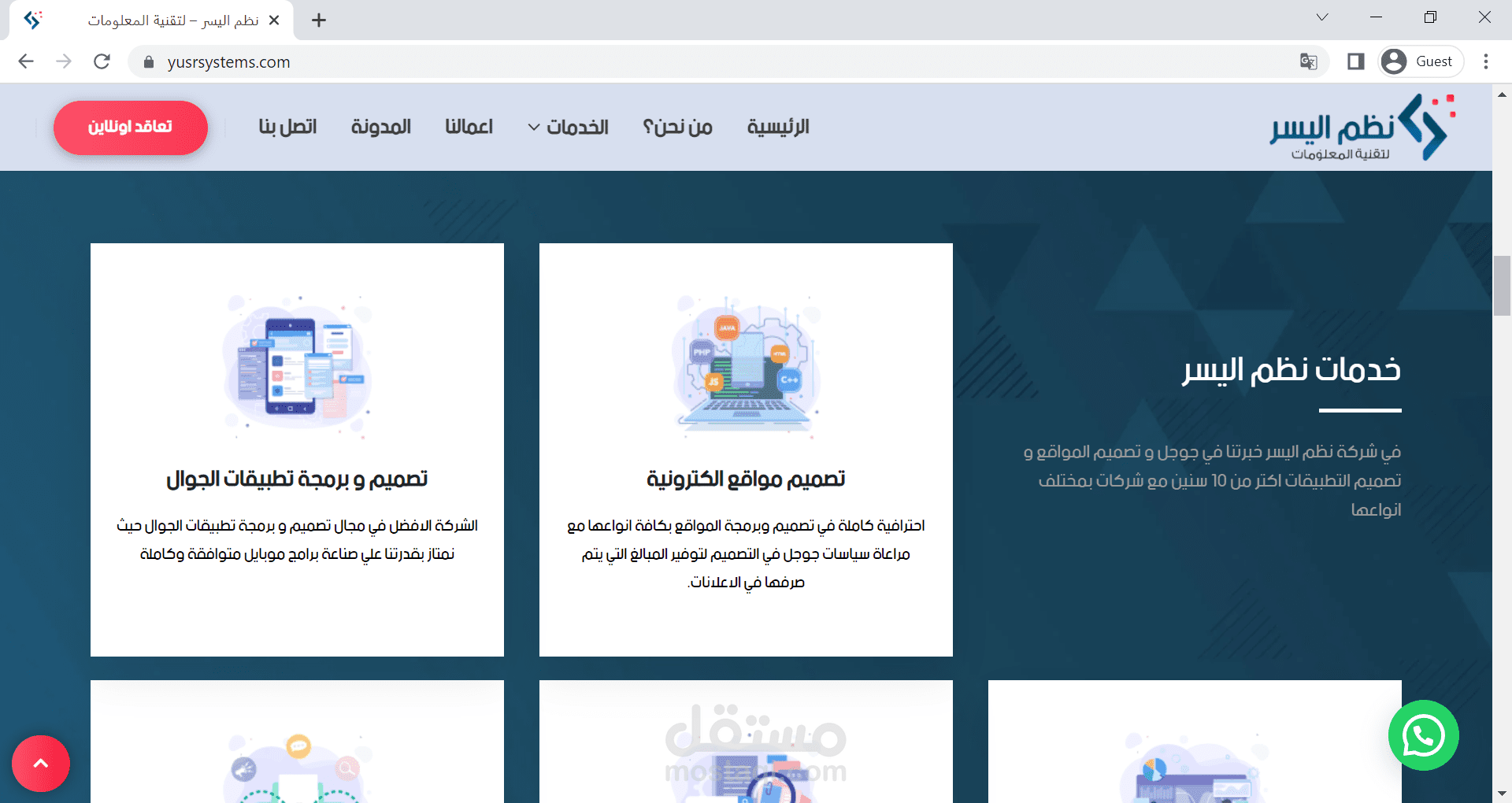1512x803 pixels.
Task: Click the خدمات نظم اليسر heading
Action: (x=1291, y=369)
